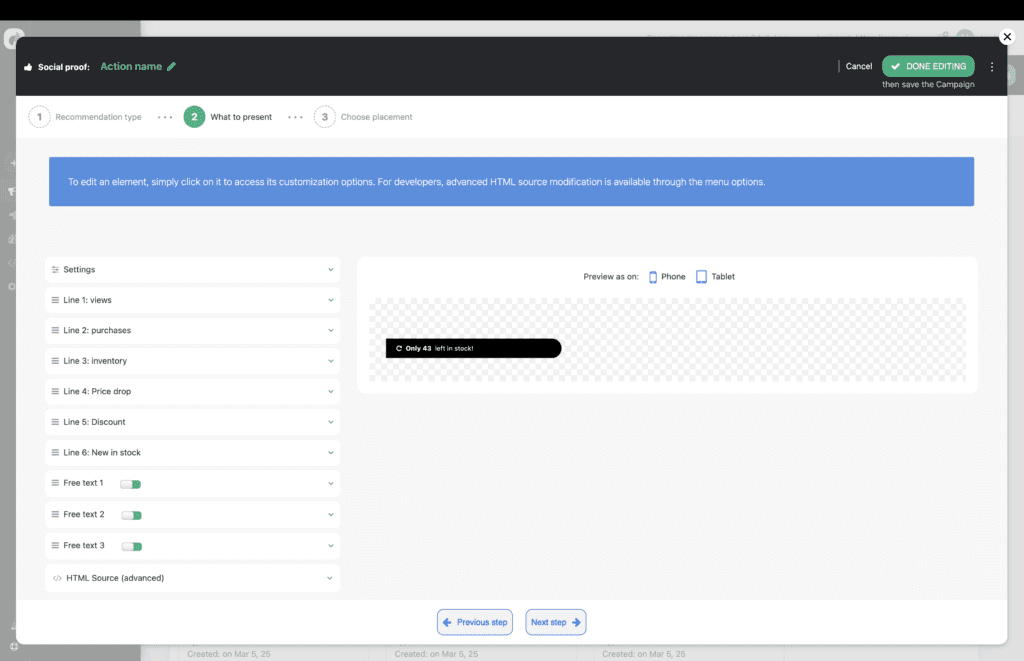The height and width of the screenshot is (661, 1024).
Task: Select the Phone preview icon
Action: [653, 277]
